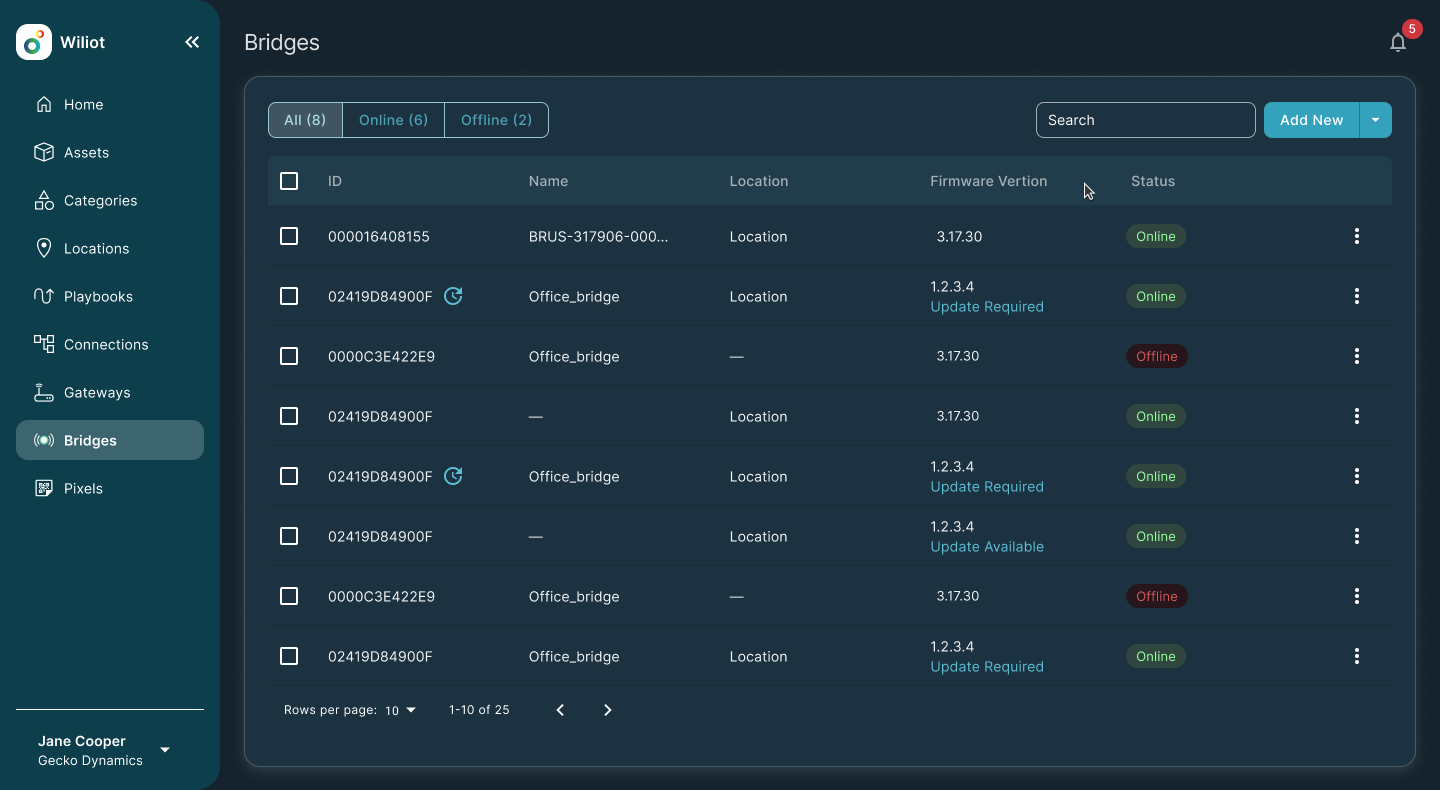
Task: Open the Rows per page dropdown
Action: pos(401,710)
